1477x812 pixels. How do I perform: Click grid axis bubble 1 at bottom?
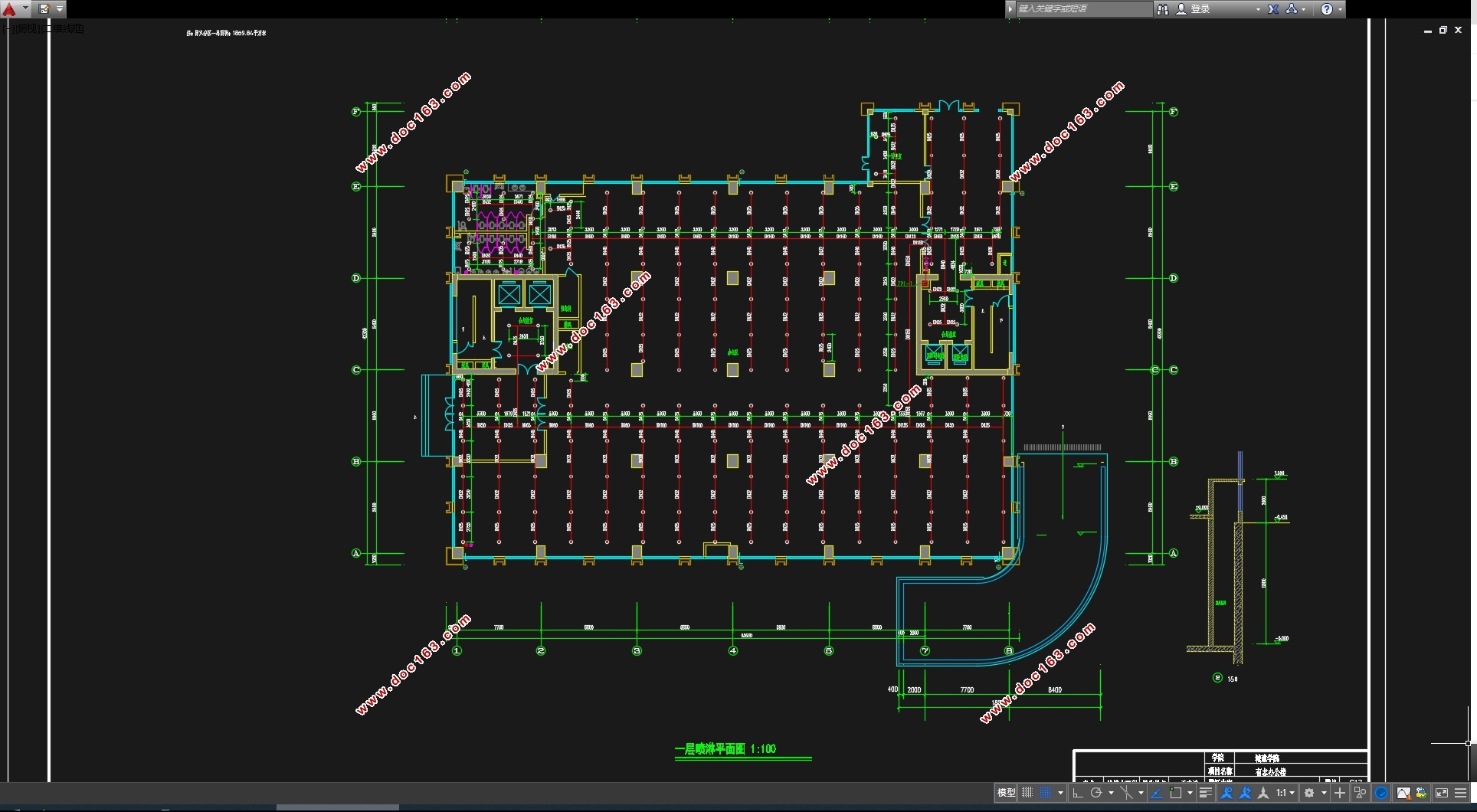[457, 651]
